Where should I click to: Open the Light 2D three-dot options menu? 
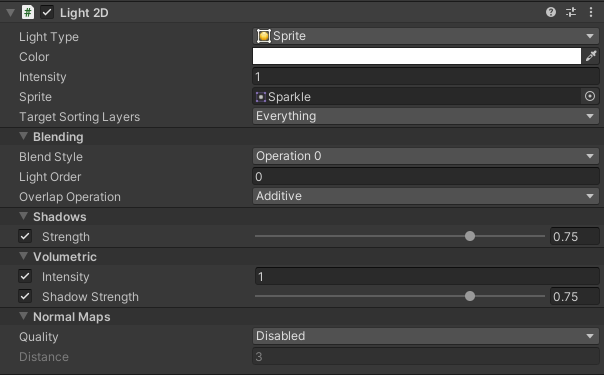tap(591, 12)
